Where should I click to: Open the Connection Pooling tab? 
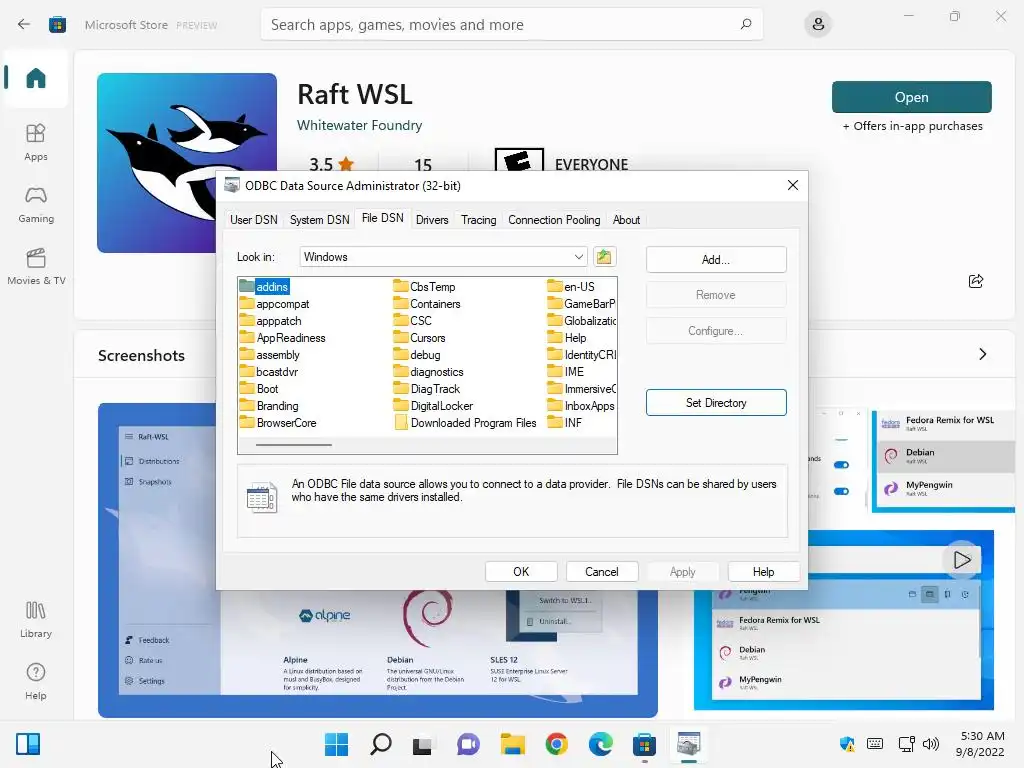point(554,220)
